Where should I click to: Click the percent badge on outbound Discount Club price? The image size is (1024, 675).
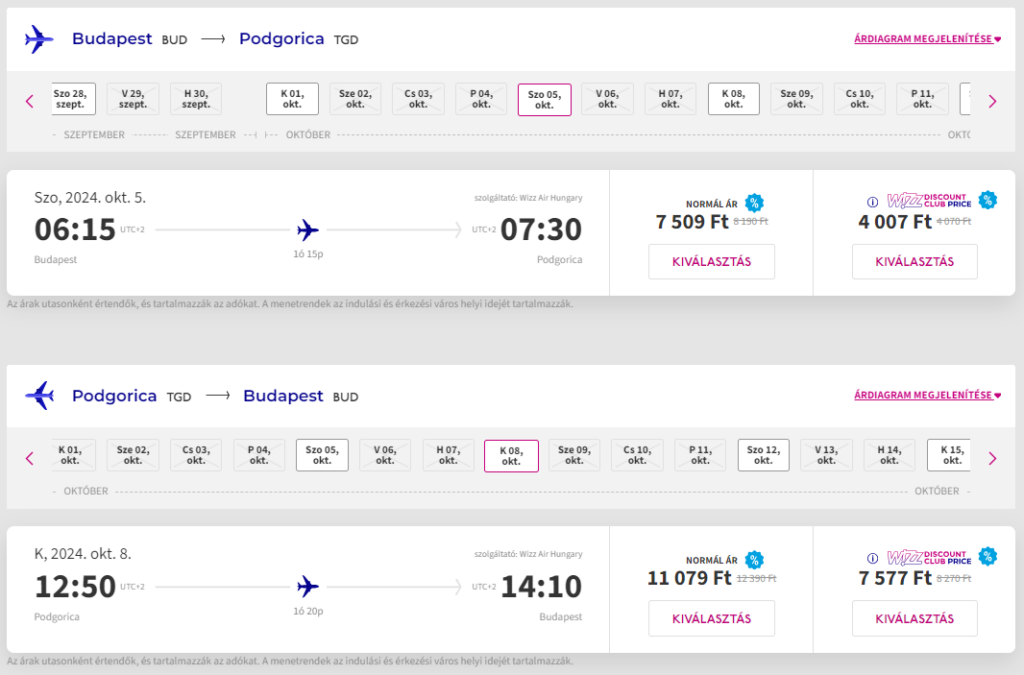coord(988,200)
